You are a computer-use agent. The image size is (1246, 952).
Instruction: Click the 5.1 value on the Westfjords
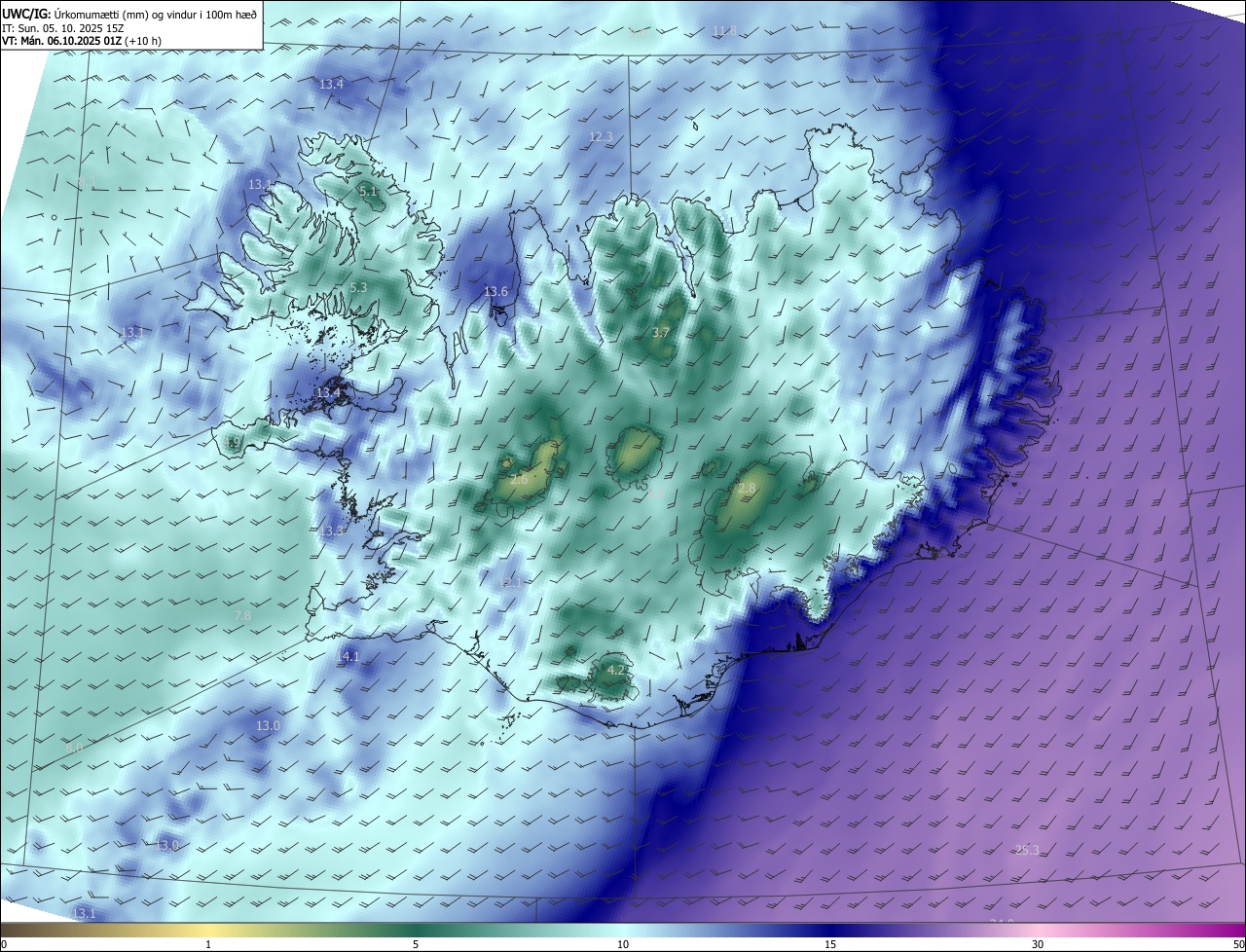368,192
